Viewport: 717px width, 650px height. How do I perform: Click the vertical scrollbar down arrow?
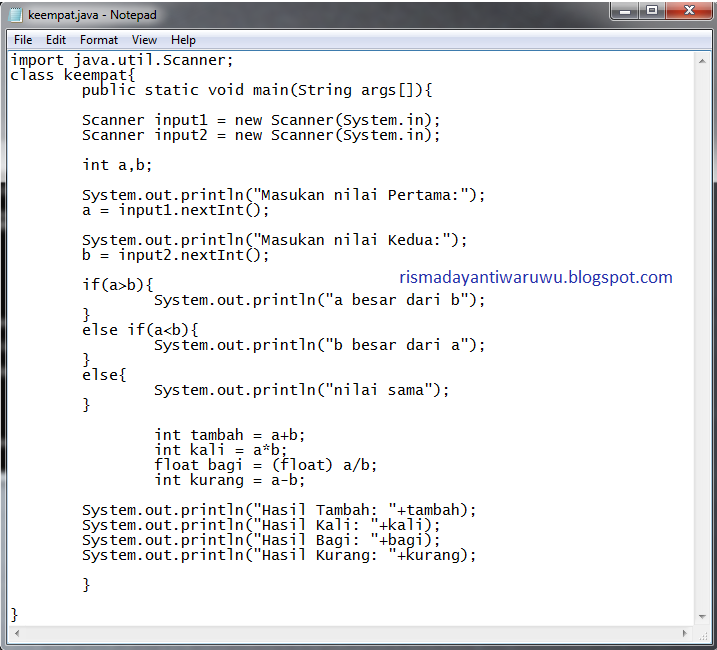point(702,617)
